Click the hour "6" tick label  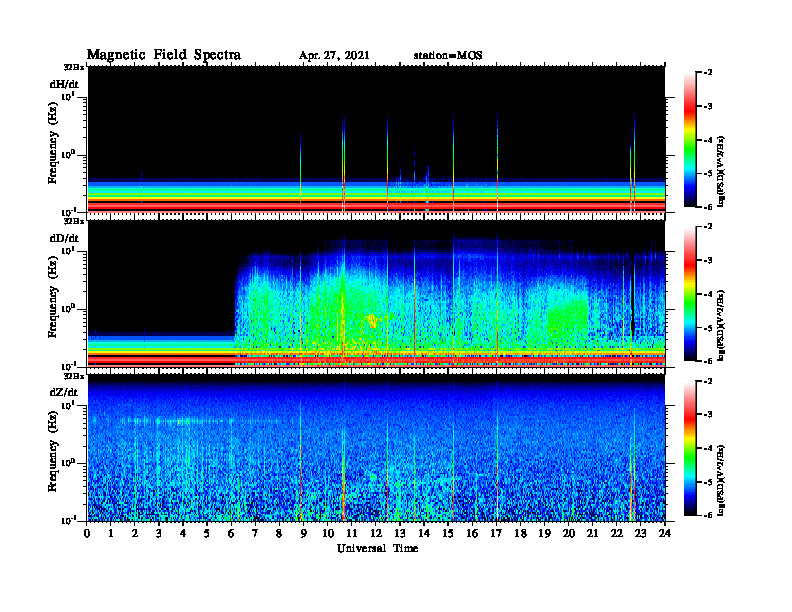pyautogui.click(x=232, y=533)
